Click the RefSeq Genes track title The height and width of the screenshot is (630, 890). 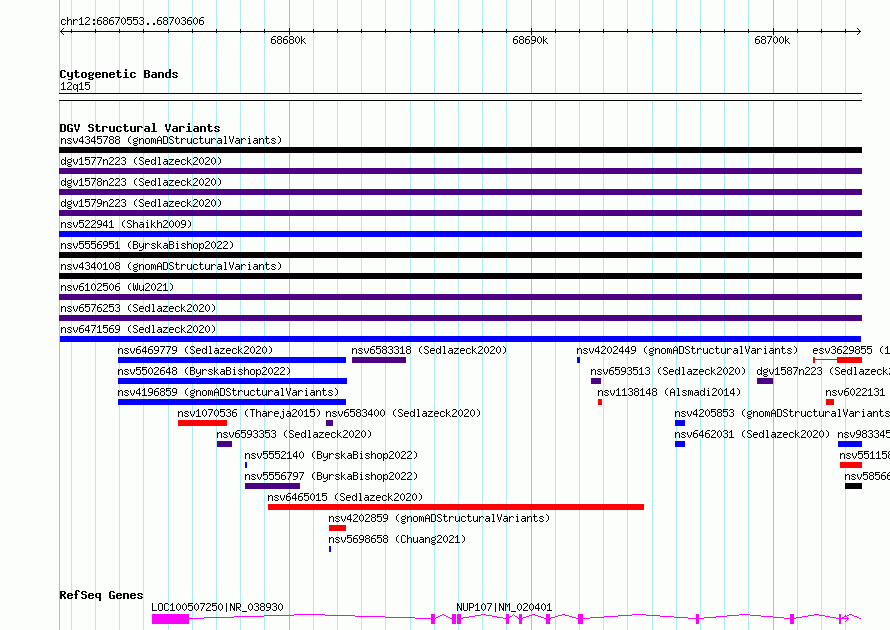[x=101, y=595]
